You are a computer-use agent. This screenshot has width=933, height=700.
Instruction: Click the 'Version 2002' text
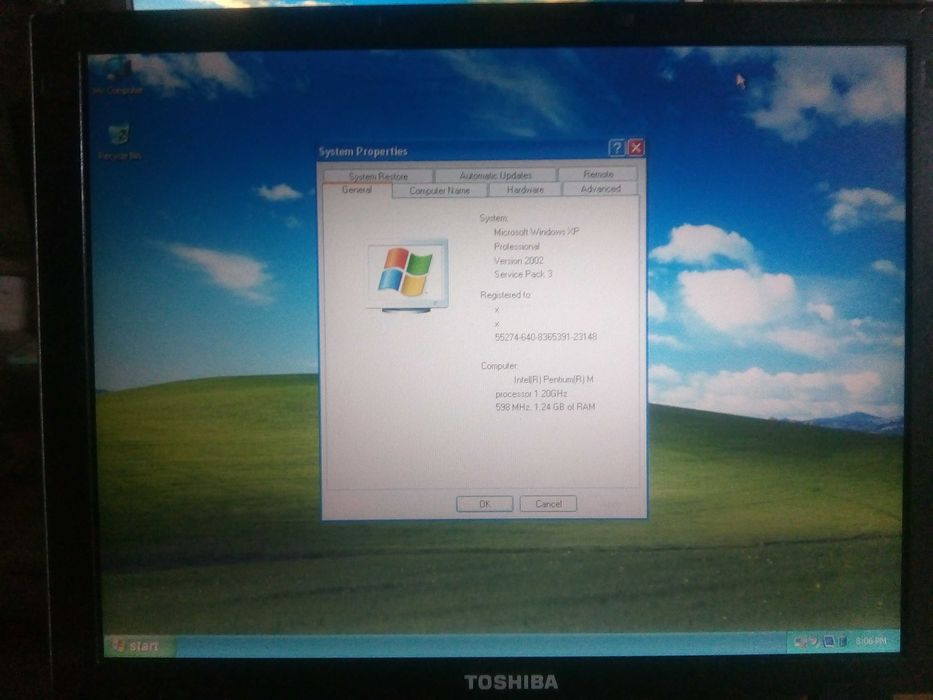pyautogui.click(x=518, y=260)
